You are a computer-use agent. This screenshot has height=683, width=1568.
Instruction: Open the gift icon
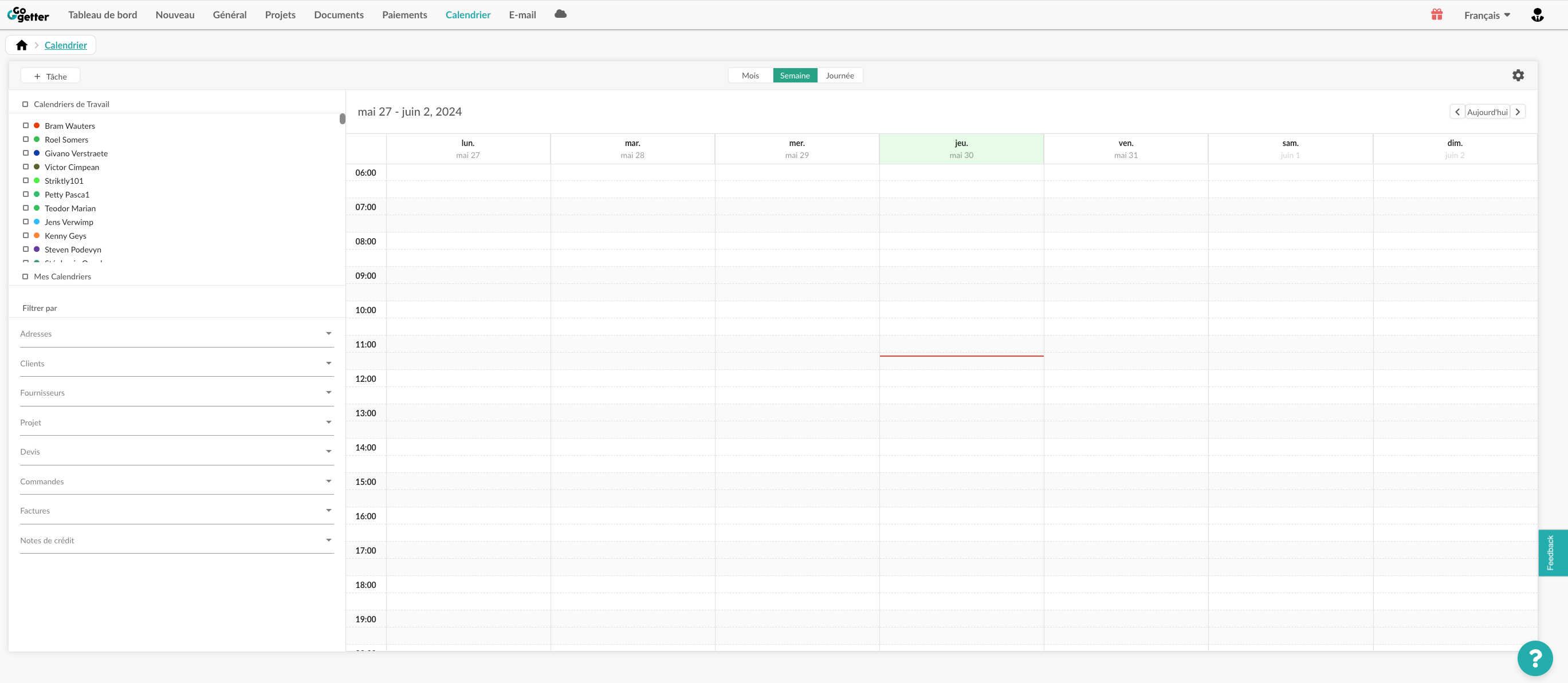(x=1437, y=14)
